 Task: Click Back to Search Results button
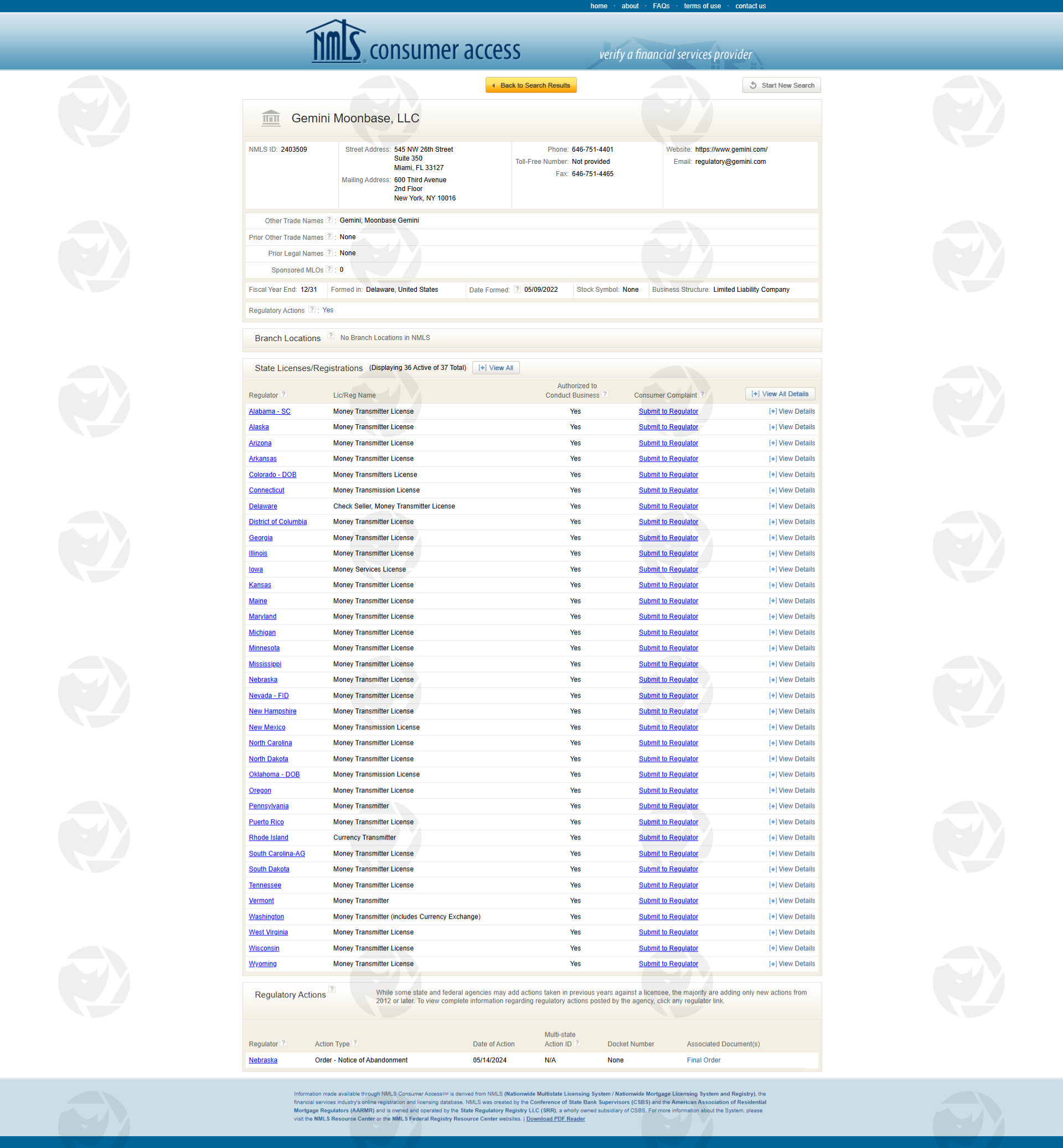pyautogui.click(x=530, y=85)
